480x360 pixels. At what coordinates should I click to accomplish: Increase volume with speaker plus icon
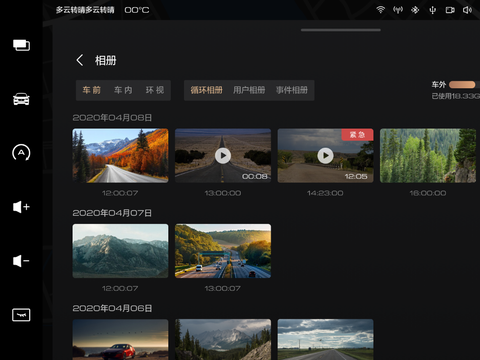[21, 207]
